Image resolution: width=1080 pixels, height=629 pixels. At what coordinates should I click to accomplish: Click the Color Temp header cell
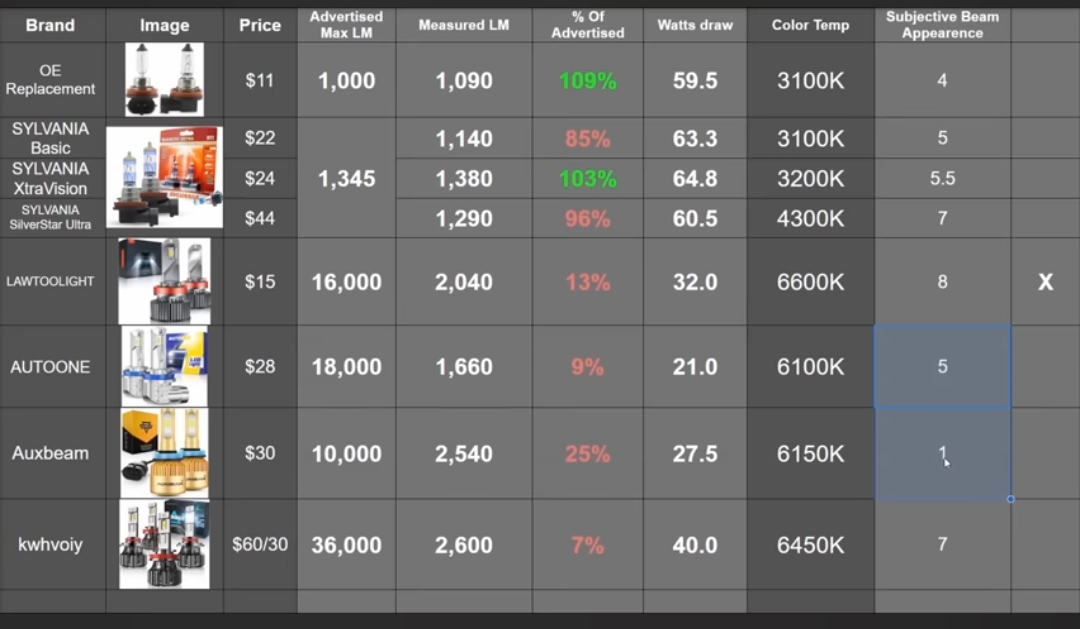tap(810, 25)
